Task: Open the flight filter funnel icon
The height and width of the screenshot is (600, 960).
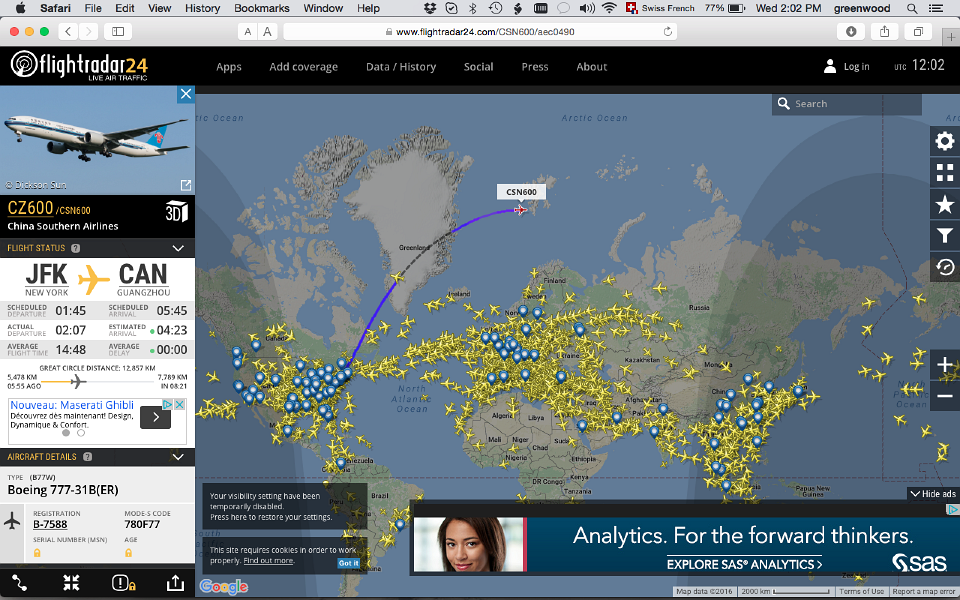Action: tap(944, 236)
